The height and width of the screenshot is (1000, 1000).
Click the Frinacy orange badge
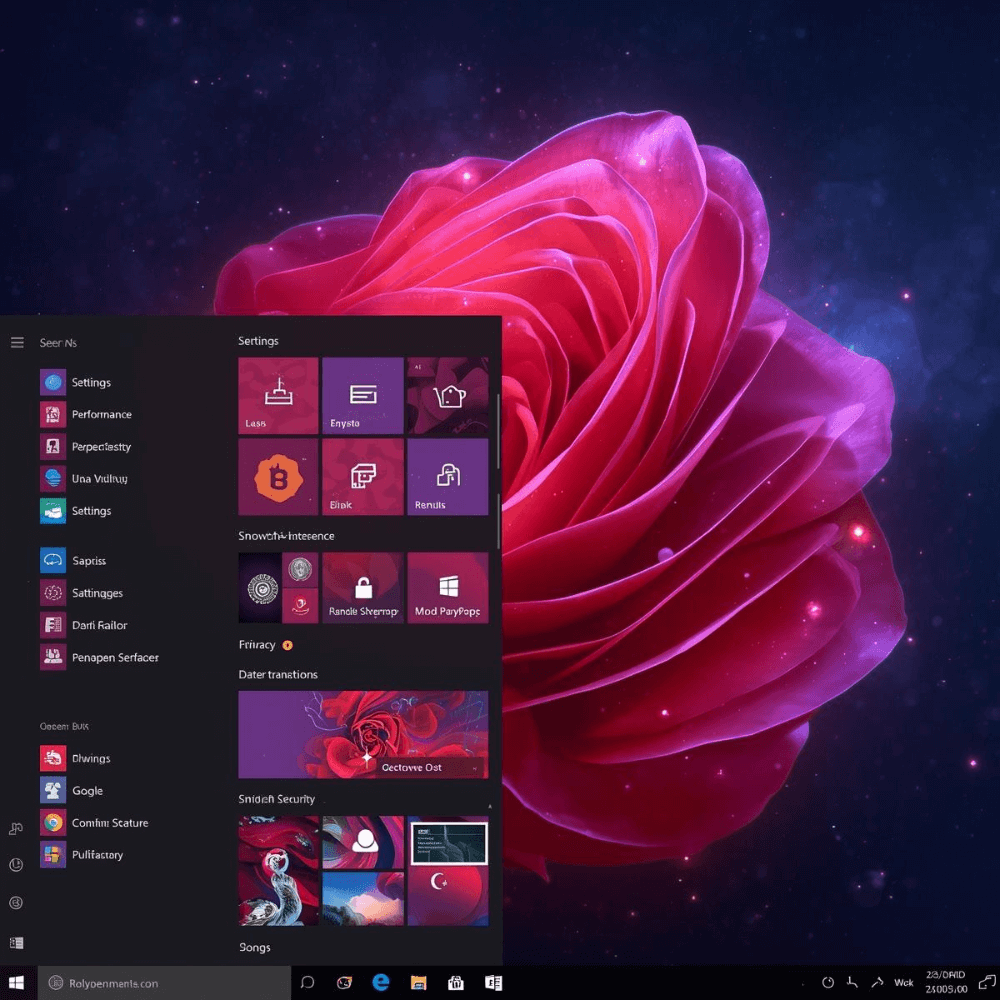(x=288, y=645)
